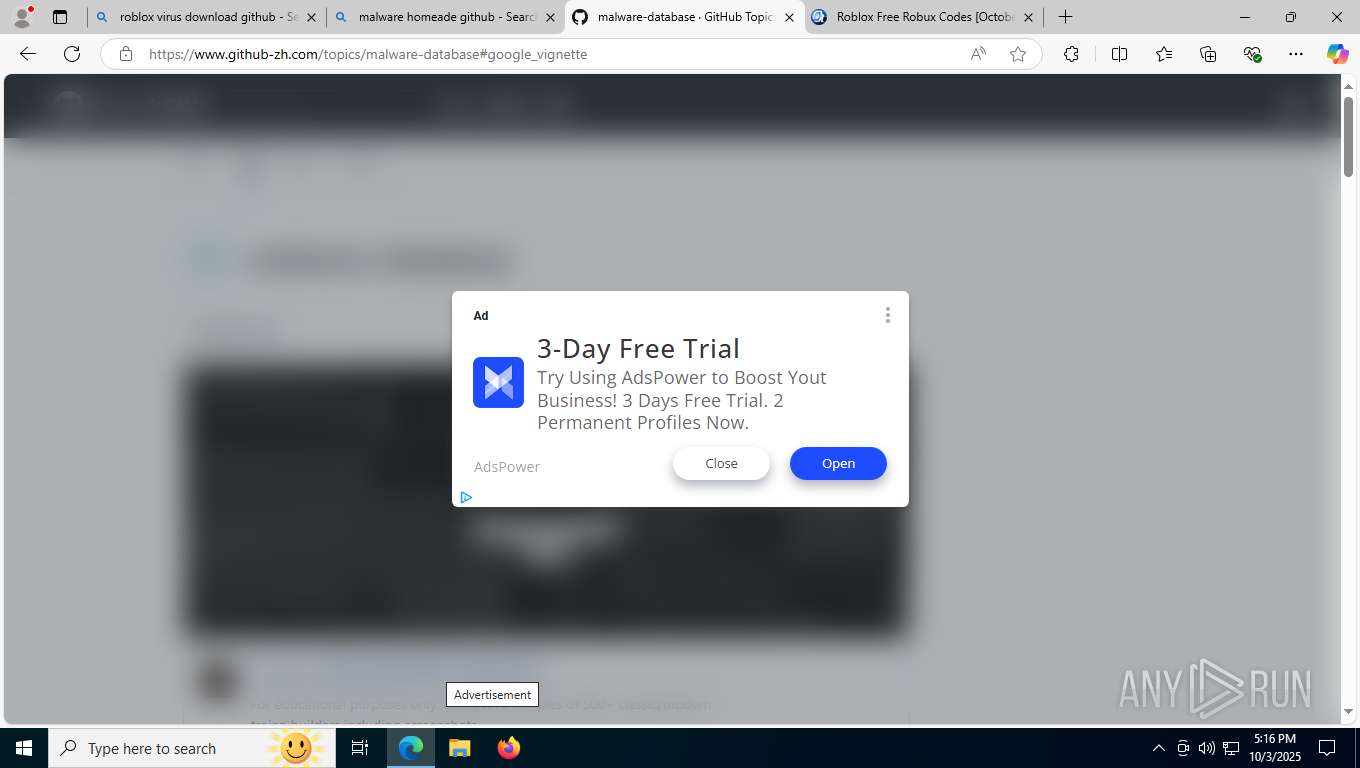Open the Collections icon
The height and width of the screenshot is (768, 1360).
(x=1208, y=54)
